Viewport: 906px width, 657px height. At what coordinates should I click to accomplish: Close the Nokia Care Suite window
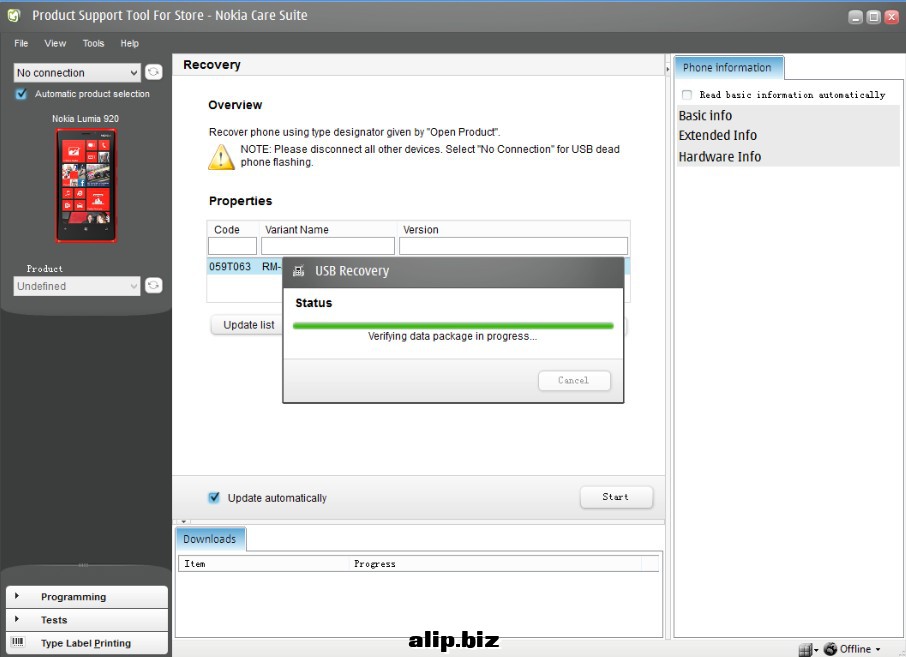pyautogui.click(x=892, y=17)
